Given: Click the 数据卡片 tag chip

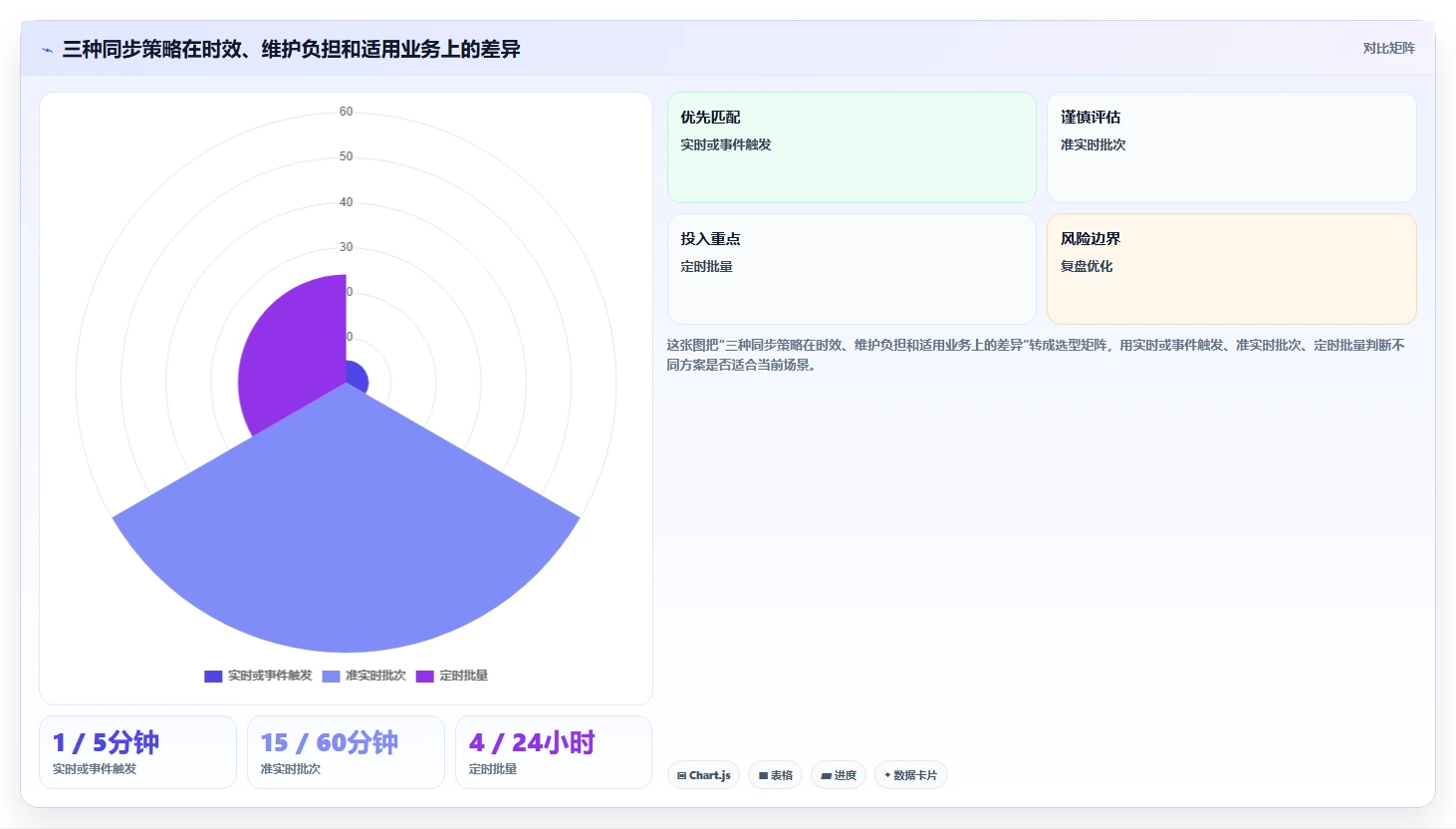Looking at the screenshot, I should (911, 775).
